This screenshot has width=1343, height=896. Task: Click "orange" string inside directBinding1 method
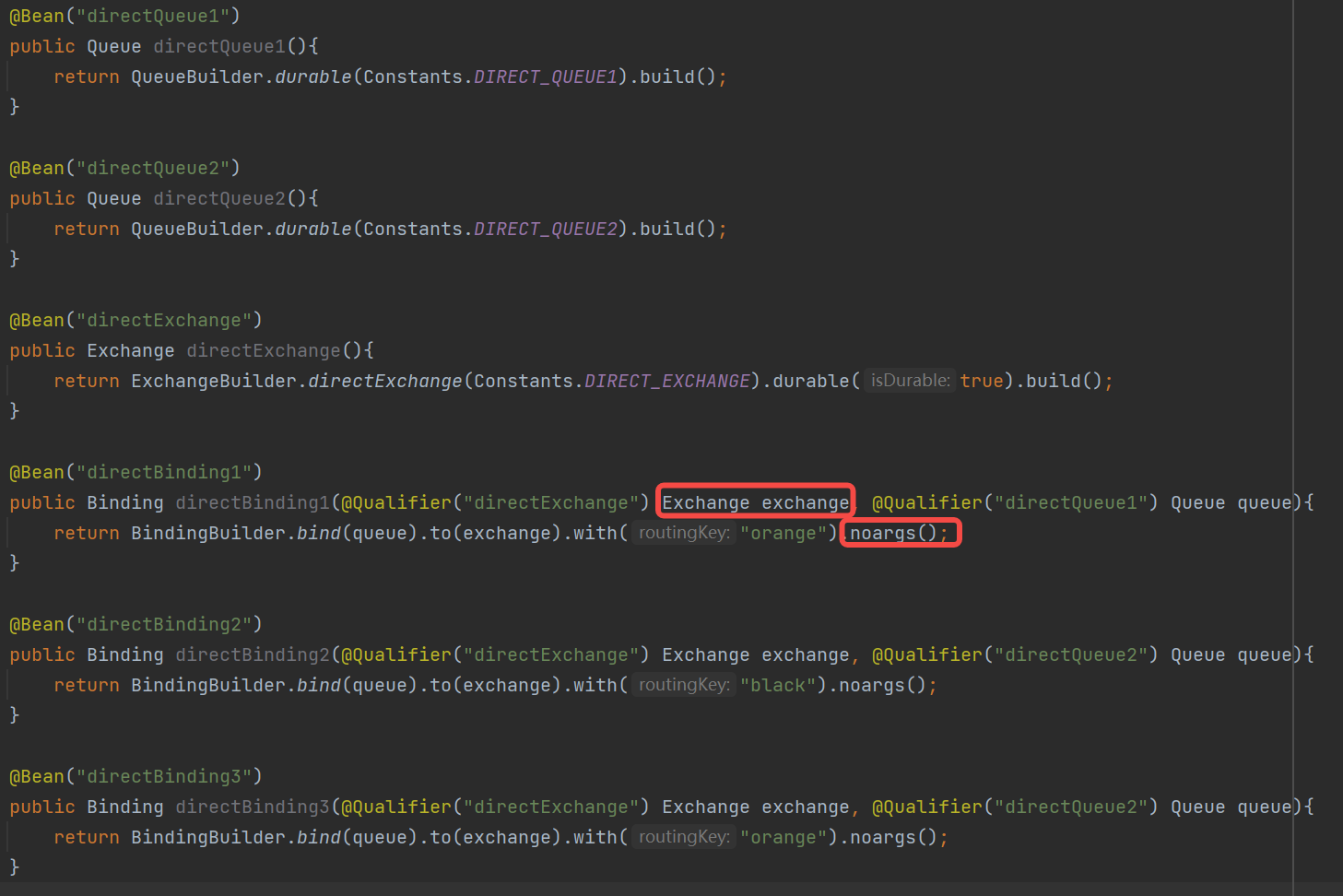point(783,533)
